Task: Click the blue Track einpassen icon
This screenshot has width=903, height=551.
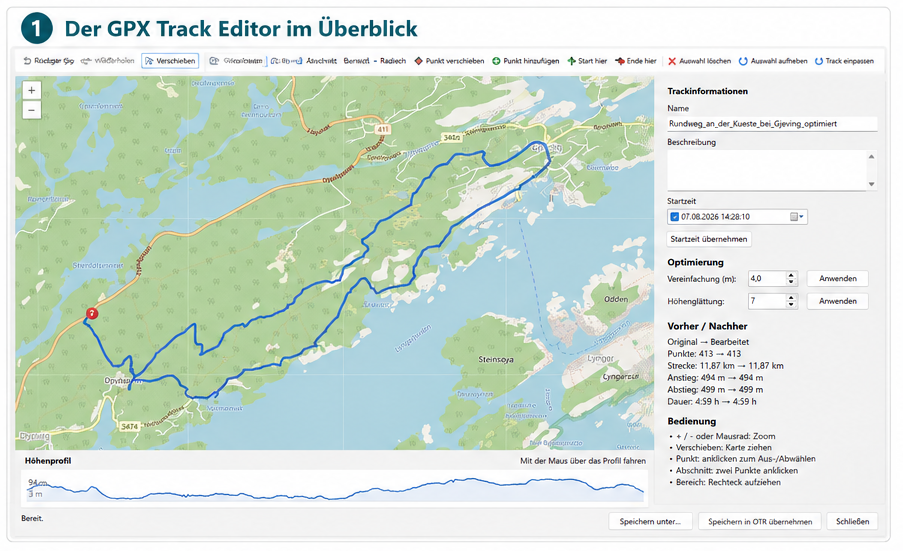Action: pos(818,61)
